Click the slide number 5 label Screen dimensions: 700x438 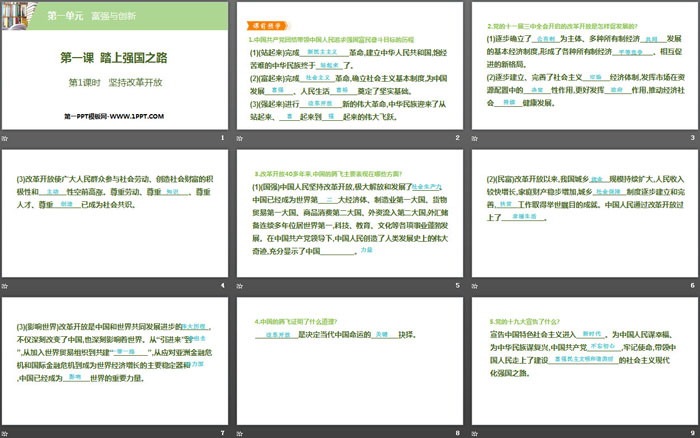[x=456, y=286]
